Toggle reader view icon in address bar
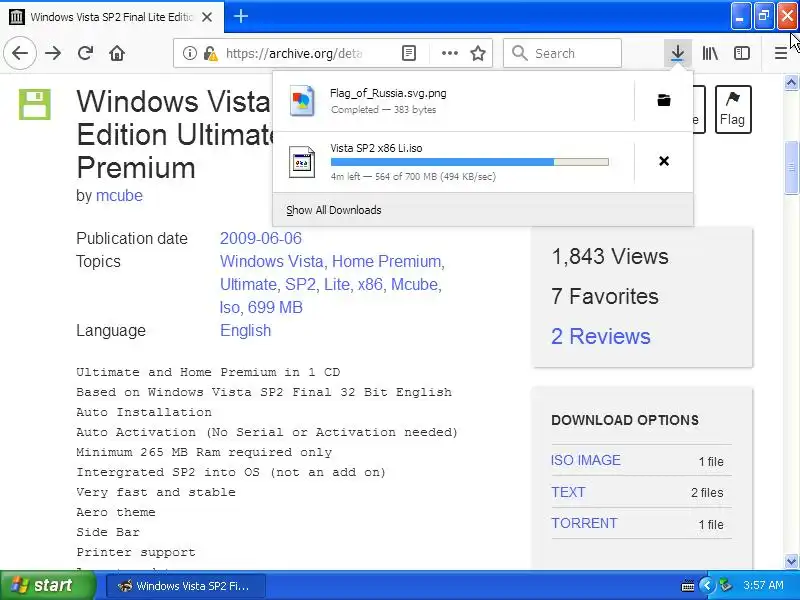Viewport: 800px width, 600px height. click(x=409, y=53)
